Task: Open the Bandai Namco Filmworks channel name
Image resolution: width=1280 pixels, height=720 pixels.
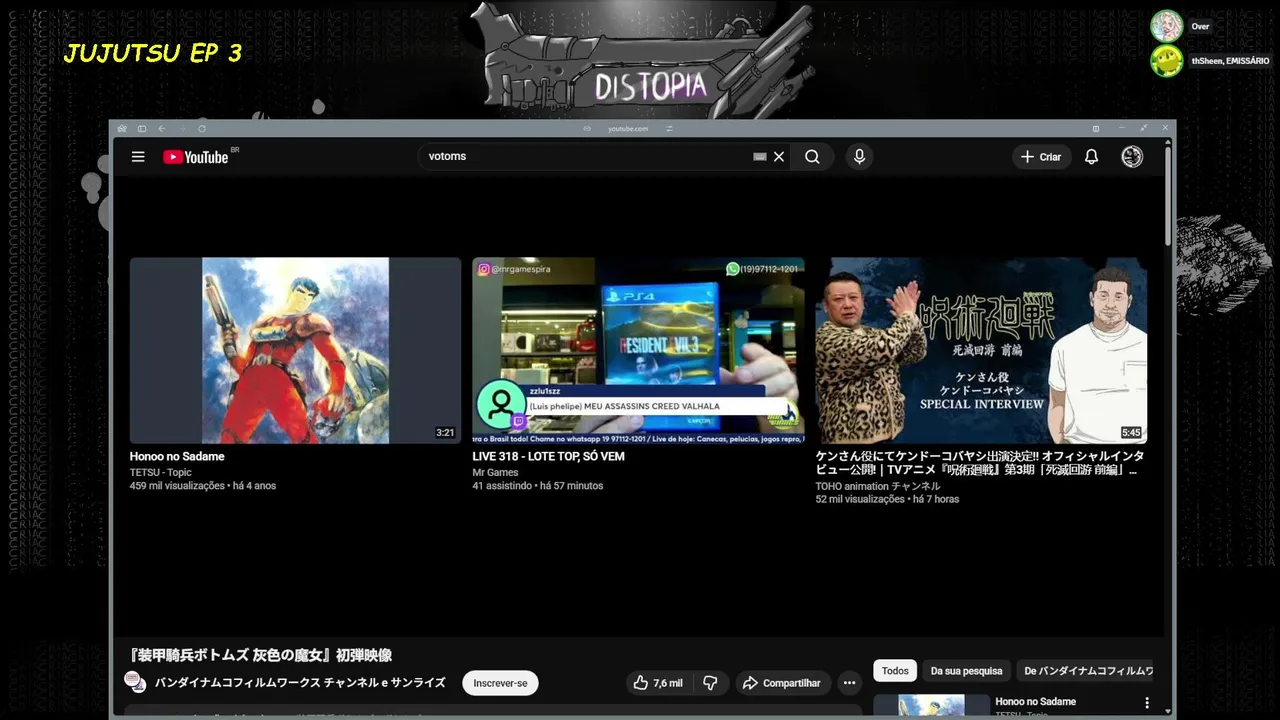Action: [x=300, y=683]
